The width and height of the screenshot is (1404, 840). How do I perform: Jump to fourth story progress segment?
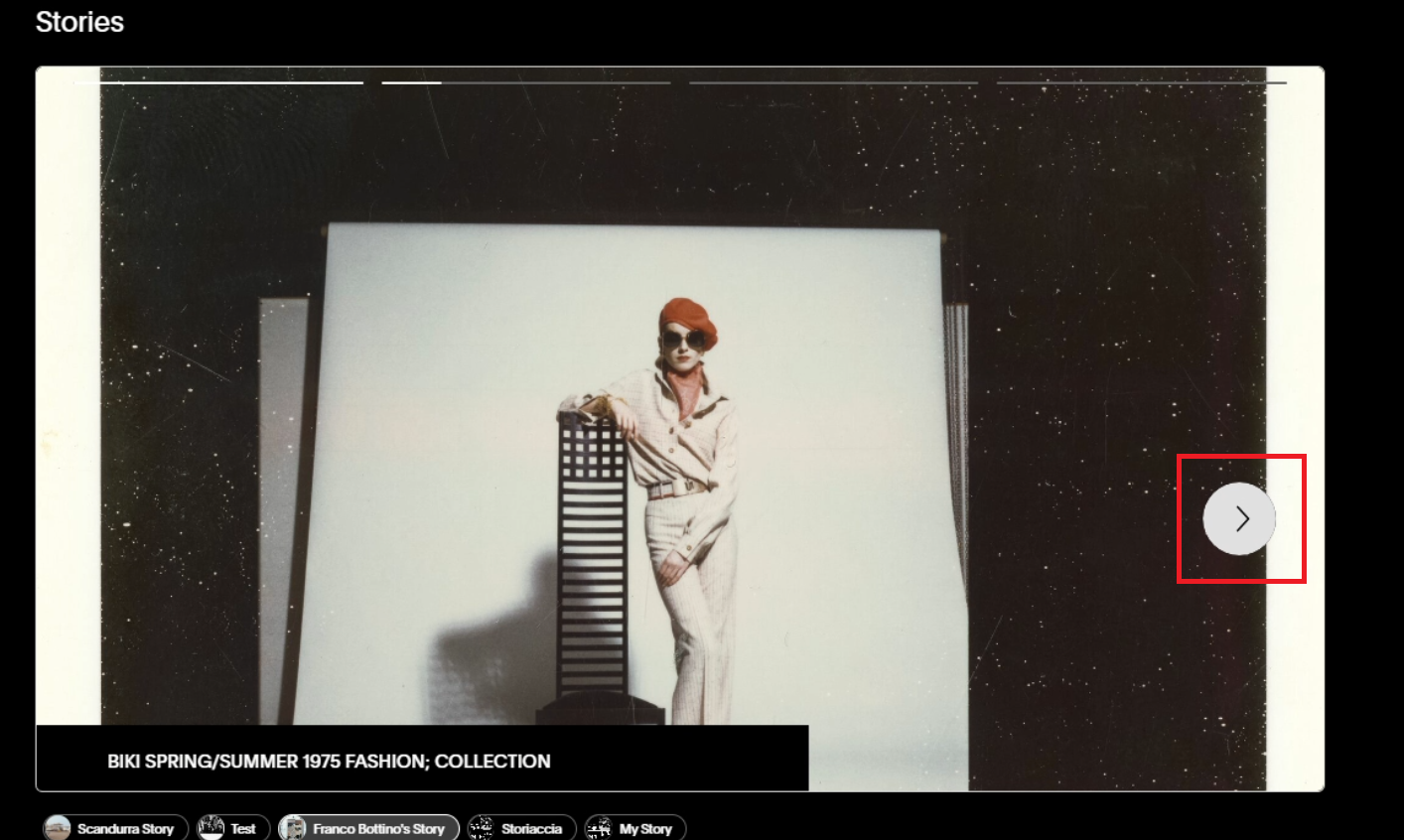coord(1141,82)
